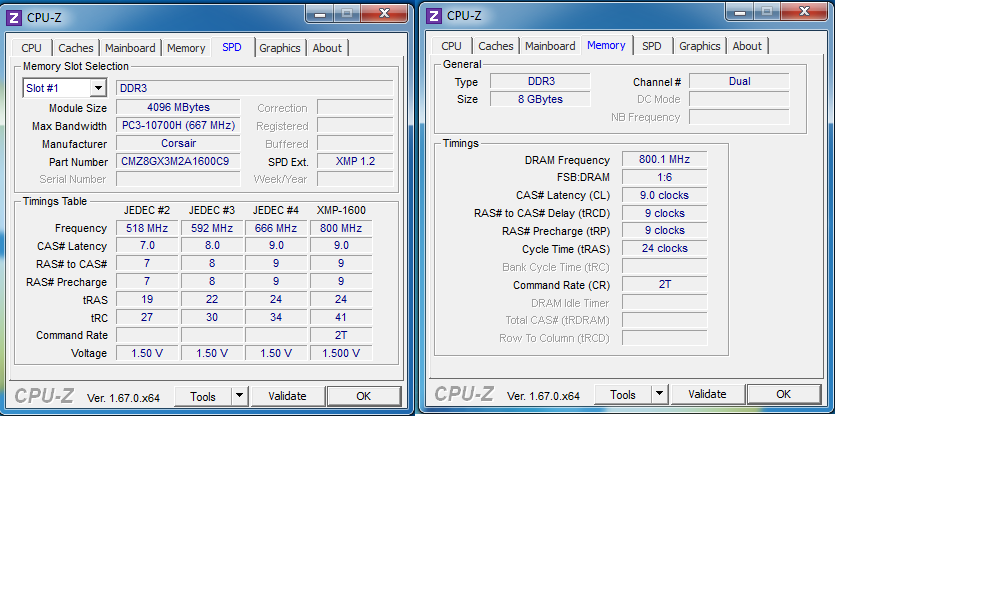Click CPU-Z logo icon in right window title bar

[433, 16]
